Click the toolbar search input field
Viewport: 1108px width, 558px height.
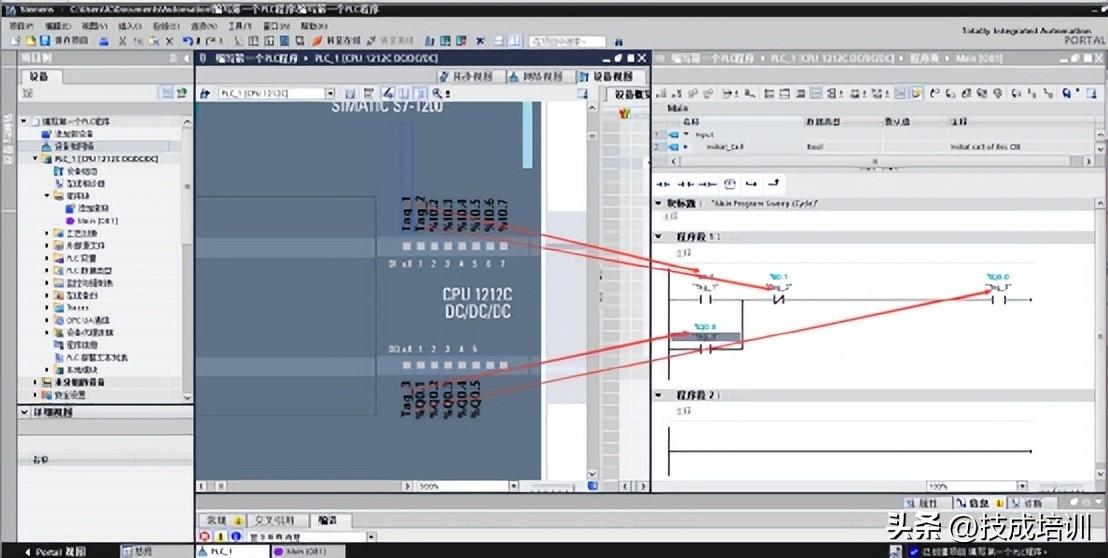567,42
